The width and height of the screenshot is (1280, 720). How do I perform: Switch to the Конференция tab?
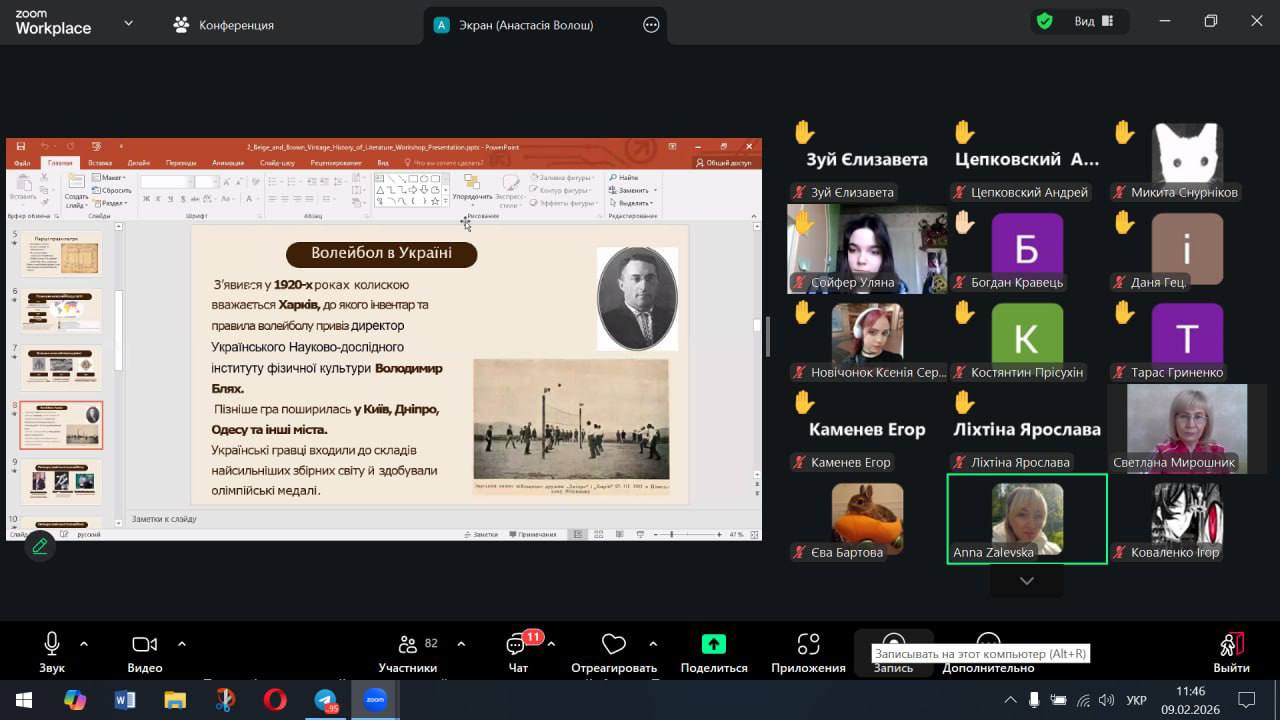pyautogui.click(x=224, y=25)
